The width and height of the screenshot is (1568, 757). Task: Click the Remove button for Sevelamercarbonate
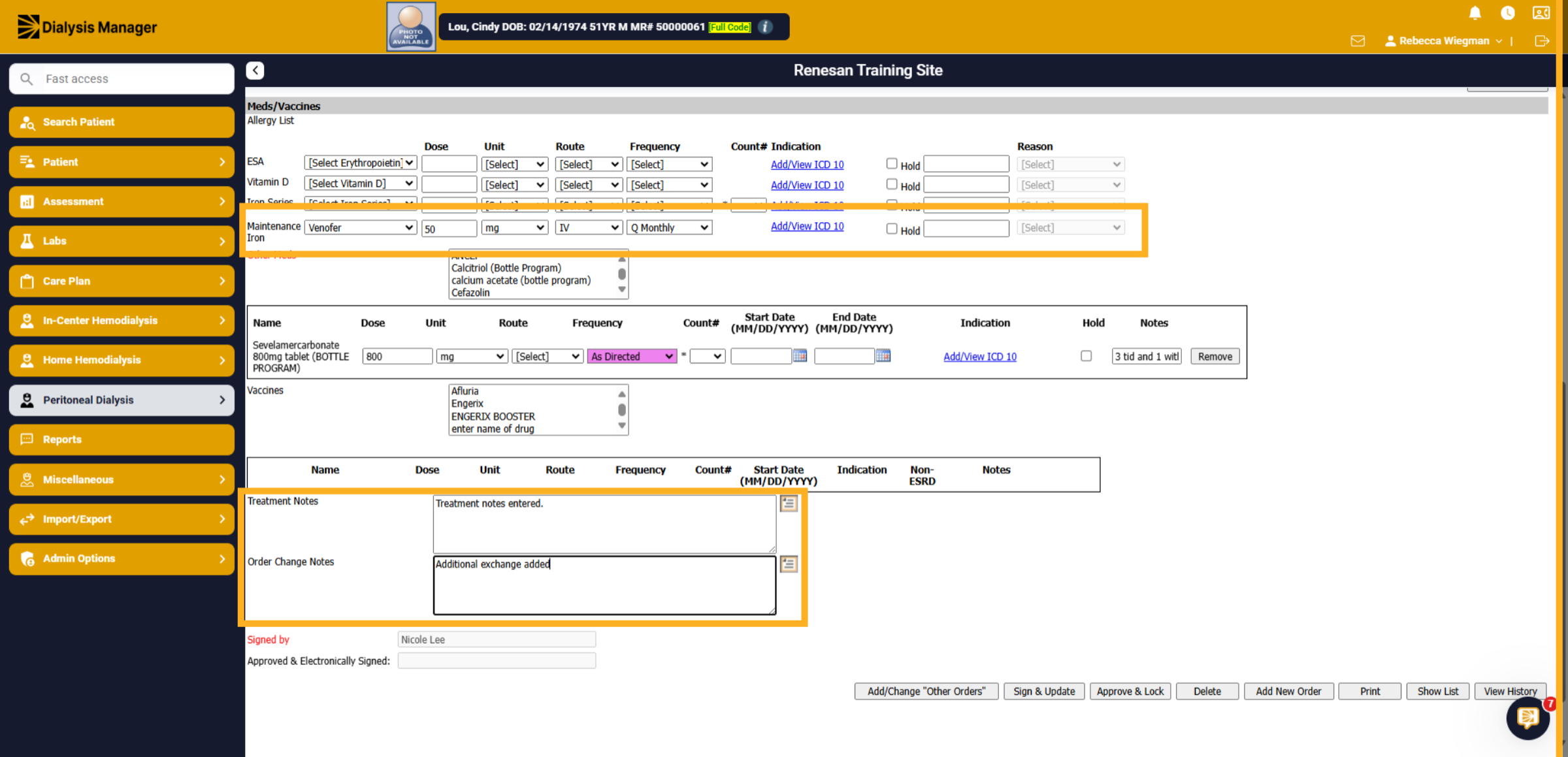point(1215,356)
